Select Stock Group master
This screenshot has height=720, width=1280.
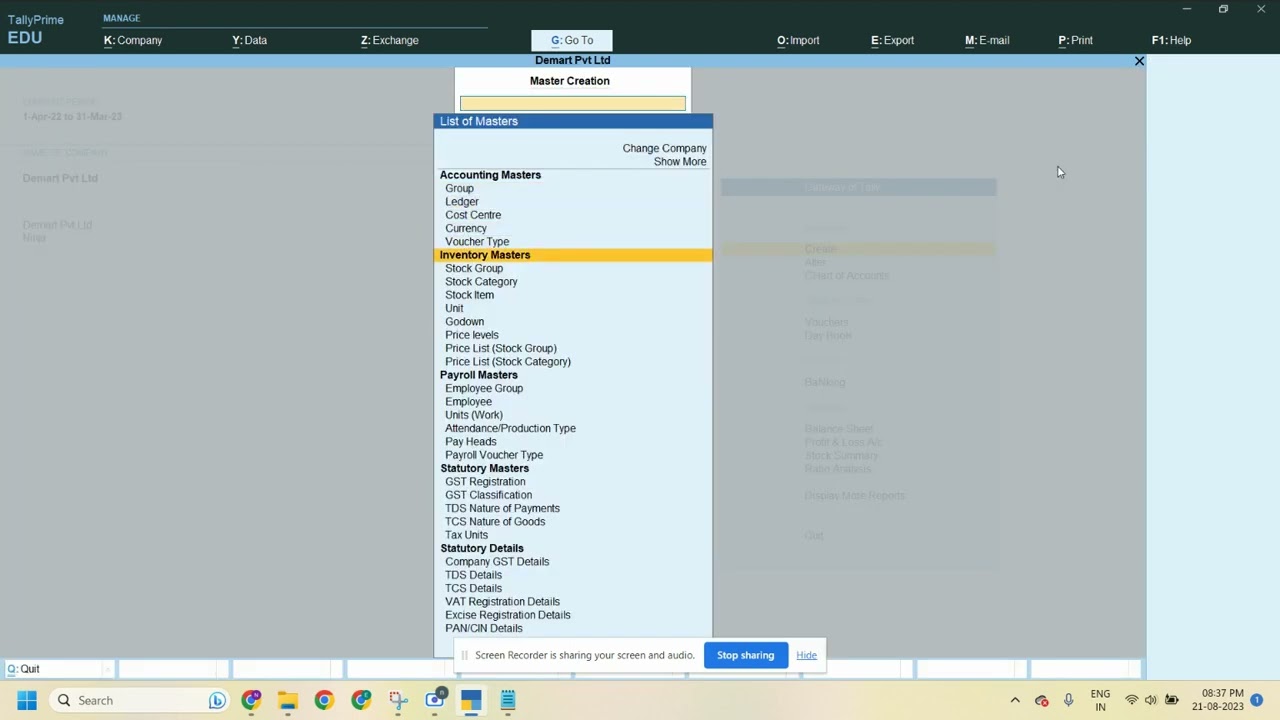pyautogui.click(x=474, y=268)
